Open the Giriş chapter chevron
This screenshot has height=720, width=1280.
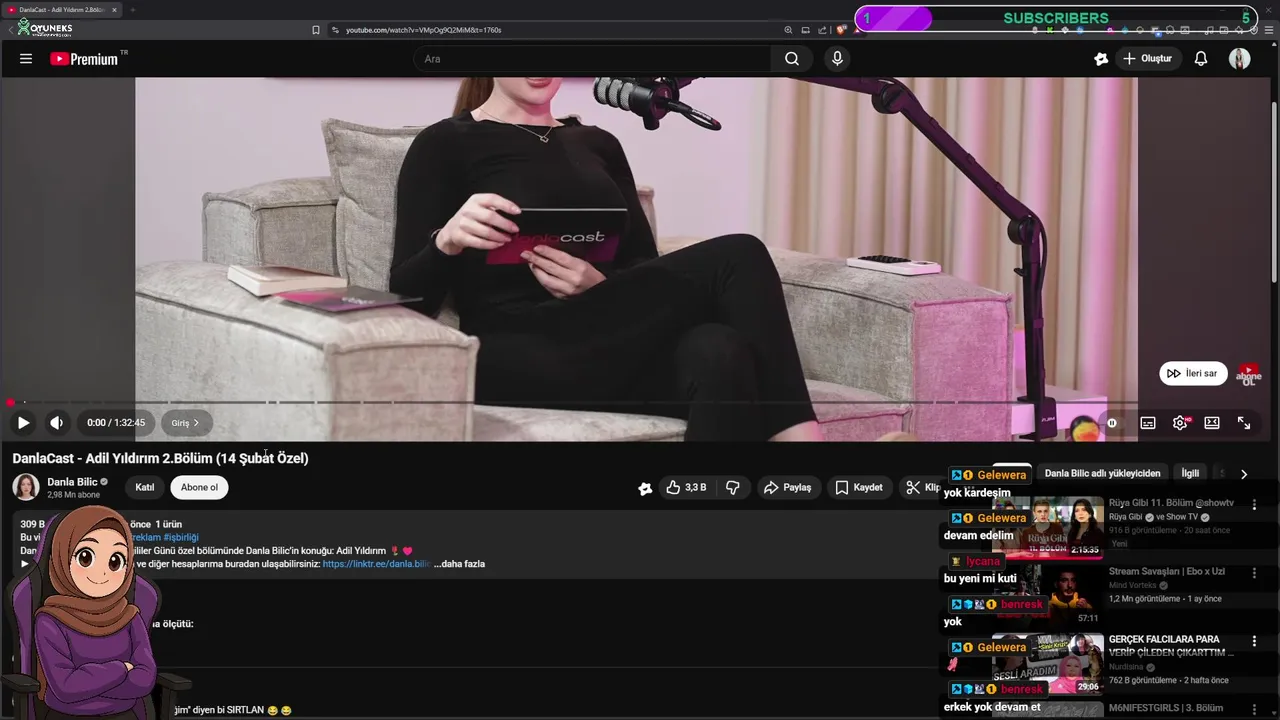click(185, 423)
